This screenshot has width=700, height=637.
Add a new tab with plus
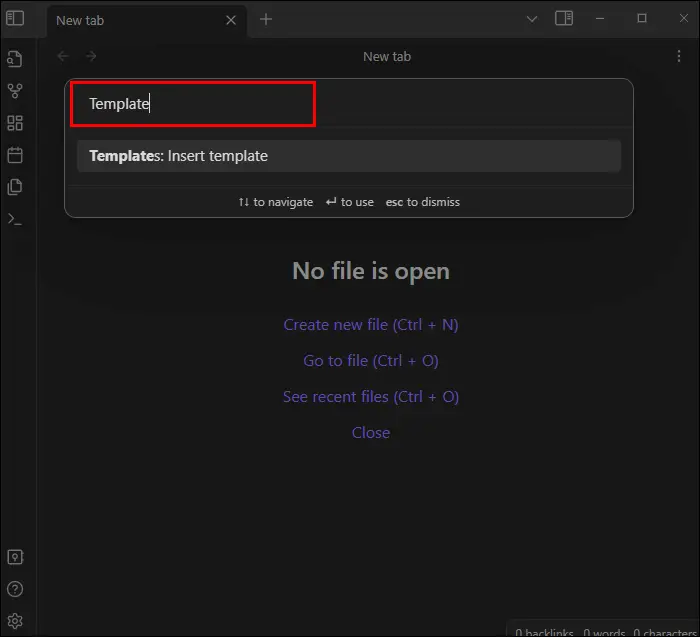(x=266, y=19)
